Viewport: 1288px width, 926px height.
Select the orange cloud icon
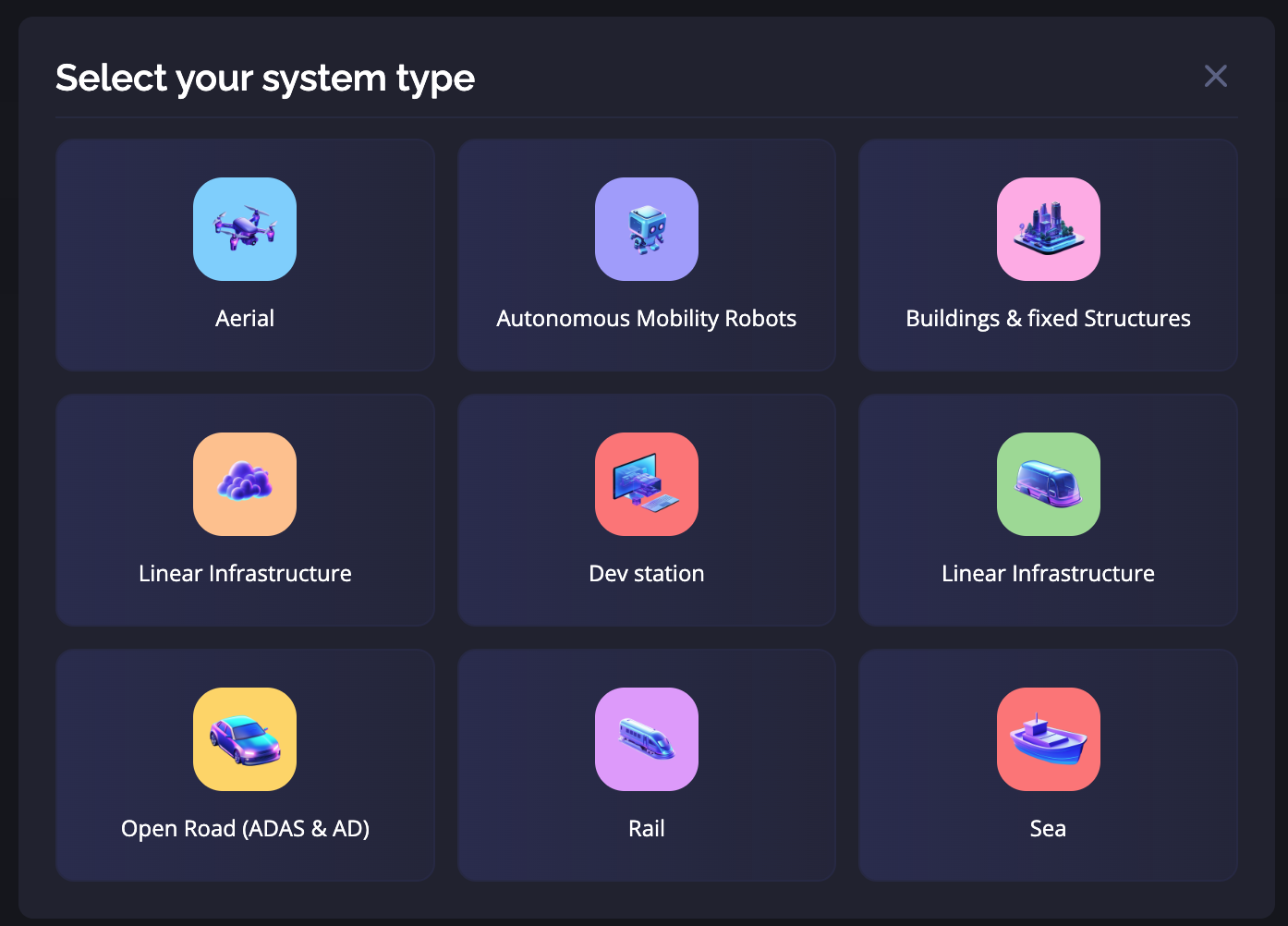coord(245,484)
